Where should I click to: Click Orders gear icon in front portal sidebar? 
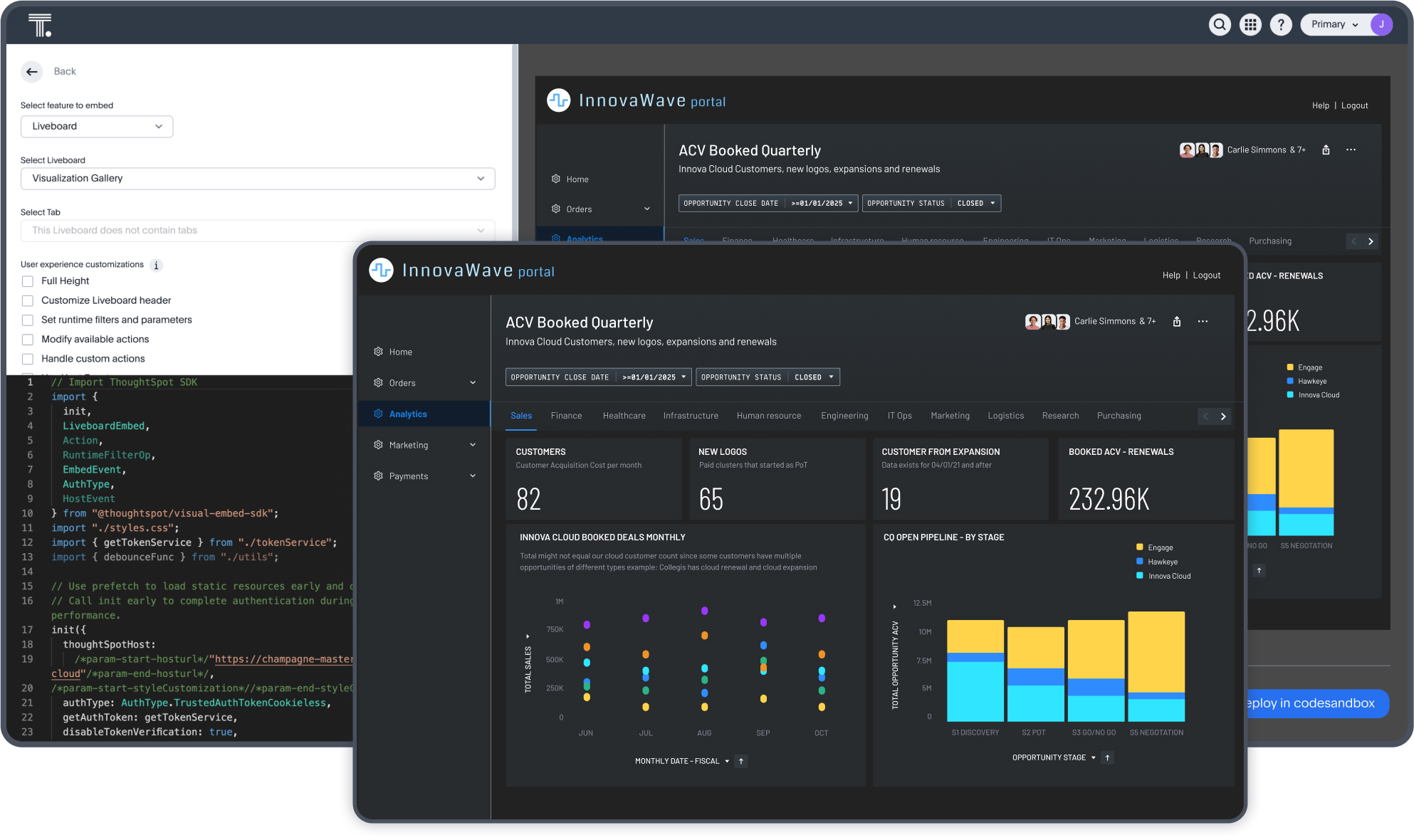378,383
